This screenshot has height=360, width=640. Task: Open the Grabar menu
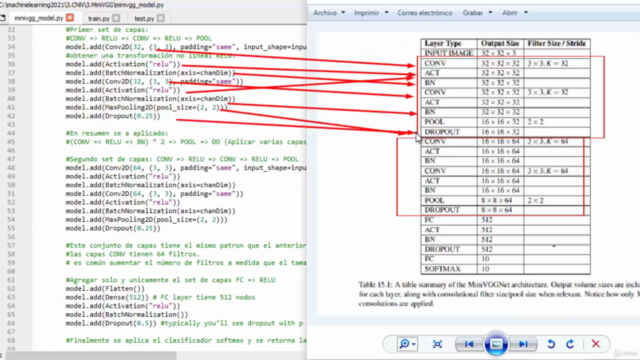click(473, 13)
